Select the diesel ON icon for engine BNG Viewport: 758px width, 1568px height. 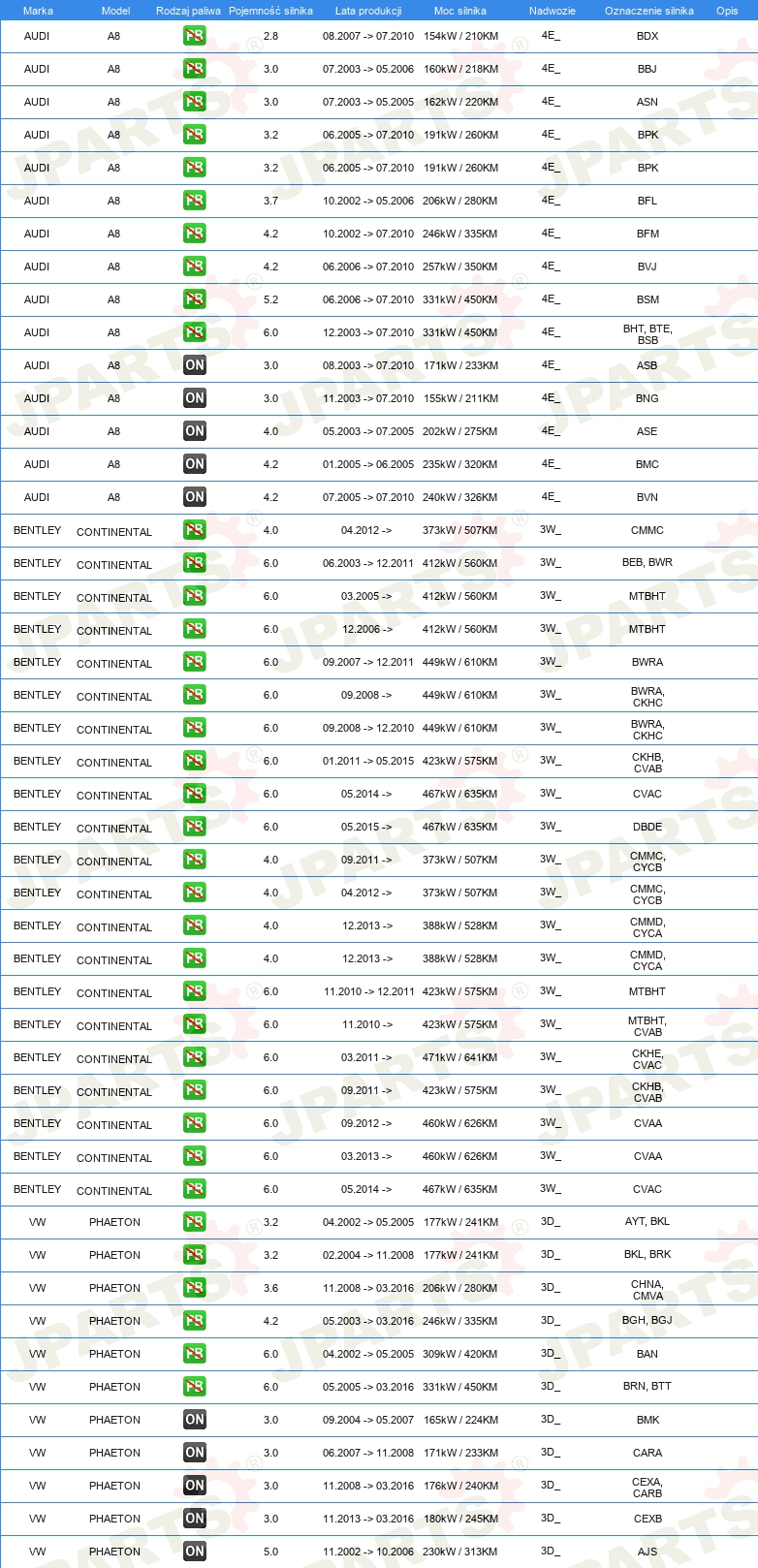click(x=195, y=398)
